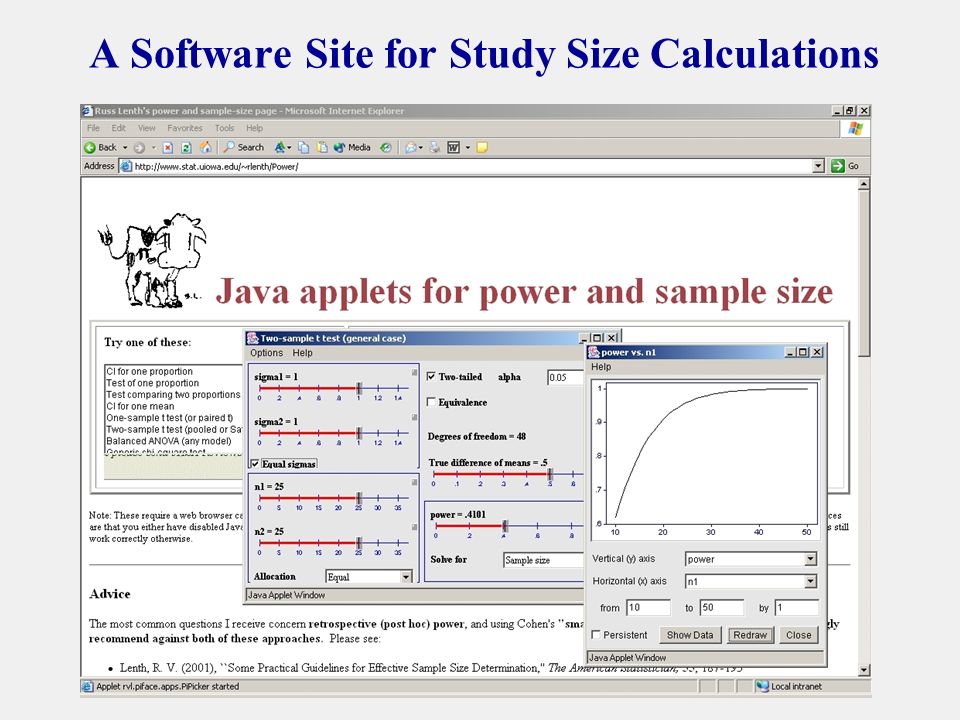Click the green Go arrow button
Screen dimensions: 960x720
click(838, 166)
